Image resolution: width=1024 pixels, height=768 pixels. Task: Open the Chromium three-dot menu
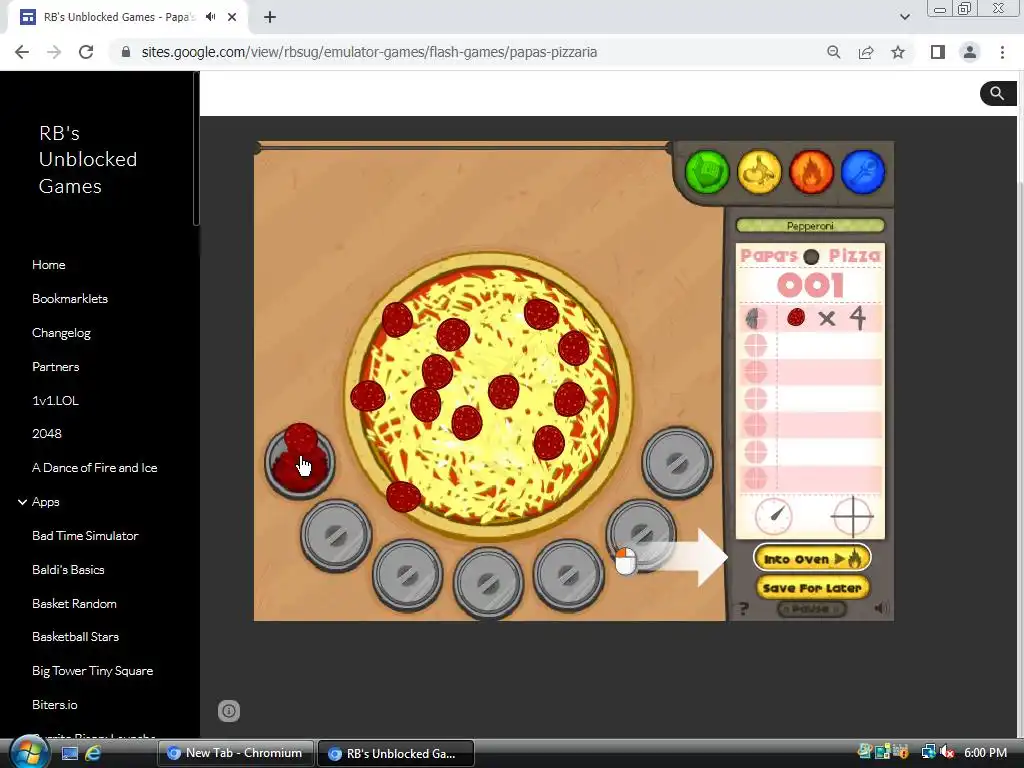pos(1002,52)
